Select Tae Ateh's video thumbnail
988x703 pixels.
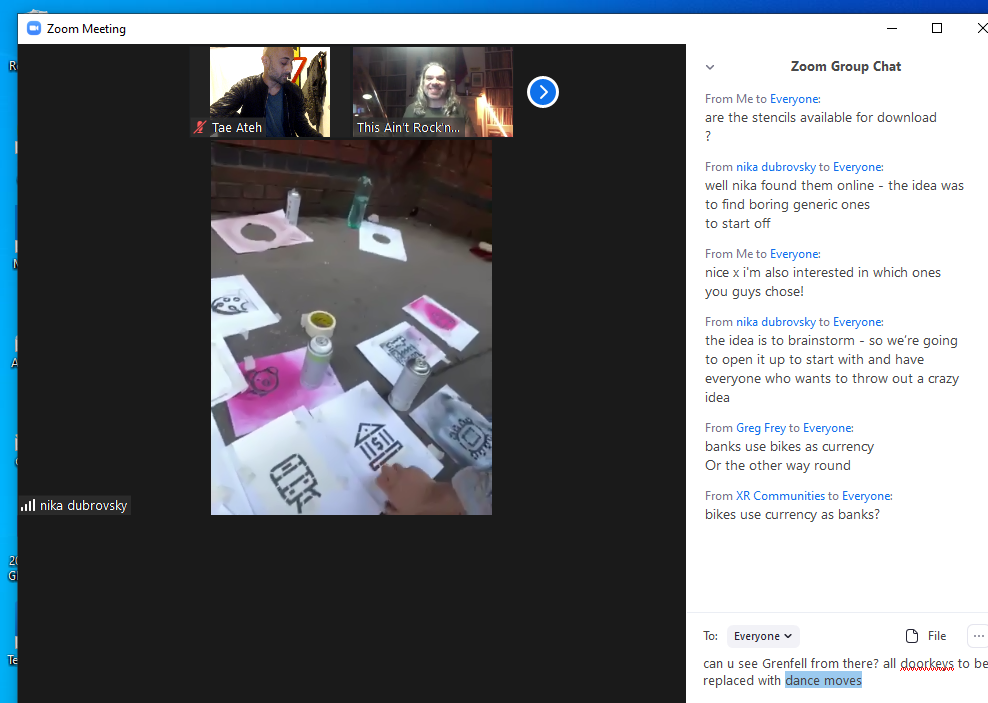click(269, 91)
